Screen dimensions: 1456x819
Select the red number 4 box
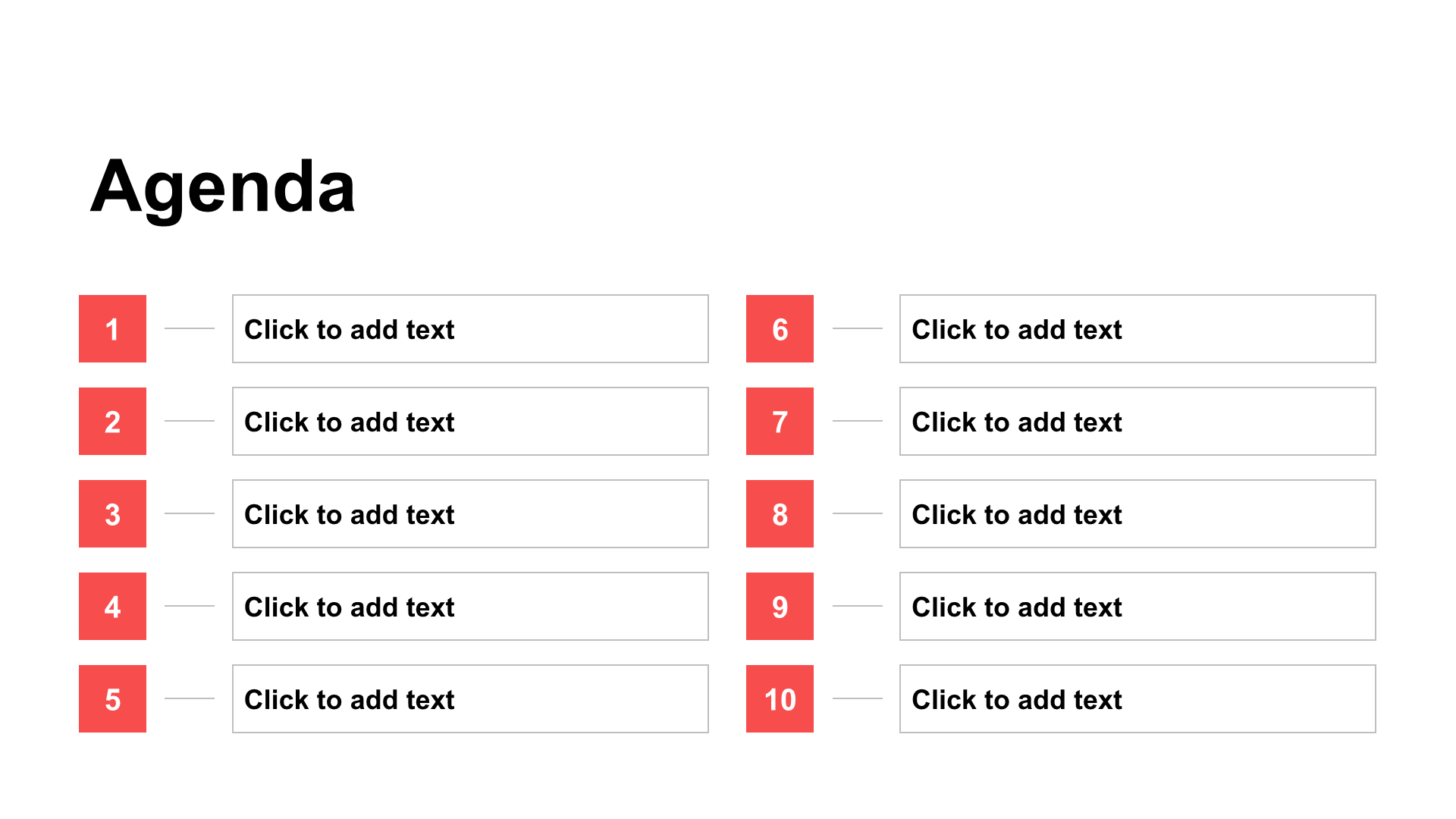coord(112,606)
